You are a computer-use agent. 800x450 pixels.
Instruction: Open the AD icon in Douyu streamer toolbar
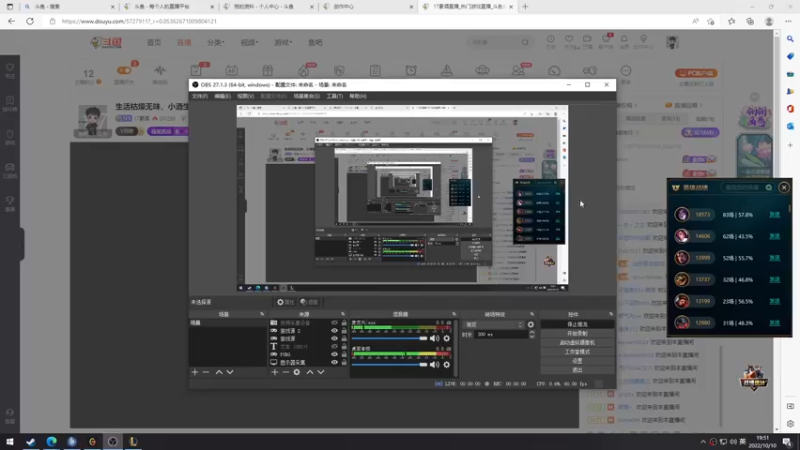[x=232, y=71]
